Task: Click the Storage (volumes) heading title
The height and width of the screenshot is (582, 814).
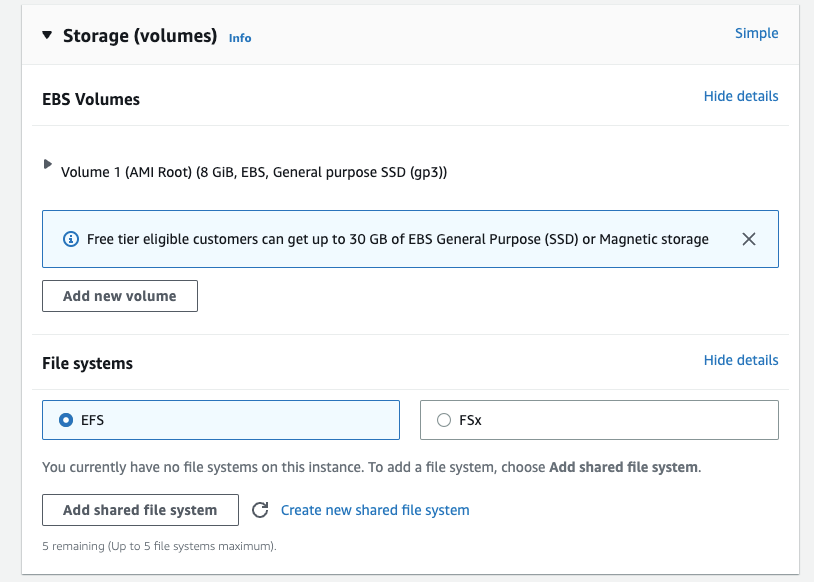Action: [139, 36]
